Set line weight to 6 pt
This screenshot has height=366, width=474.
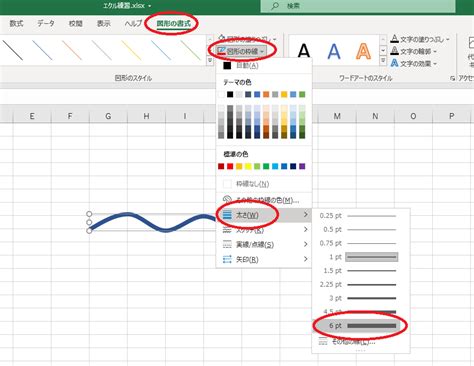coord(360,326)
